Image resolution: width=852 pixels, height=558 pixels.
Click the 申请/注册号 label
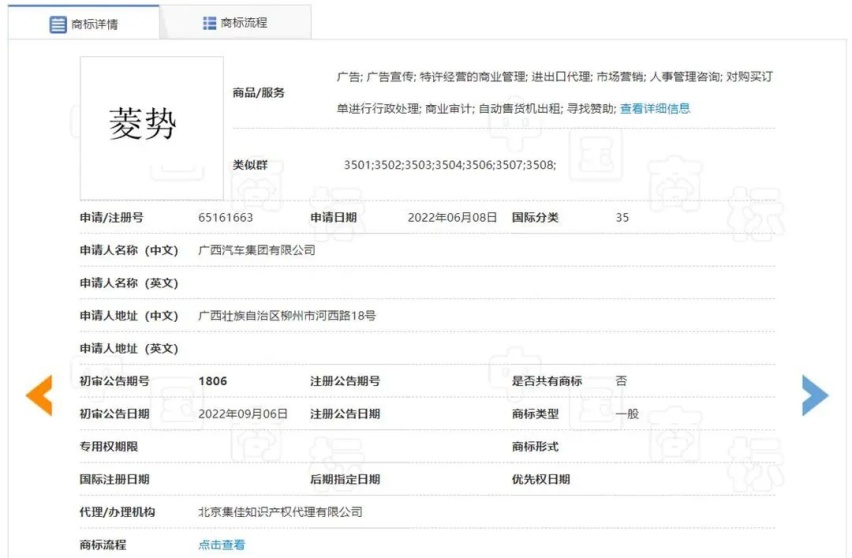point(111,217)
